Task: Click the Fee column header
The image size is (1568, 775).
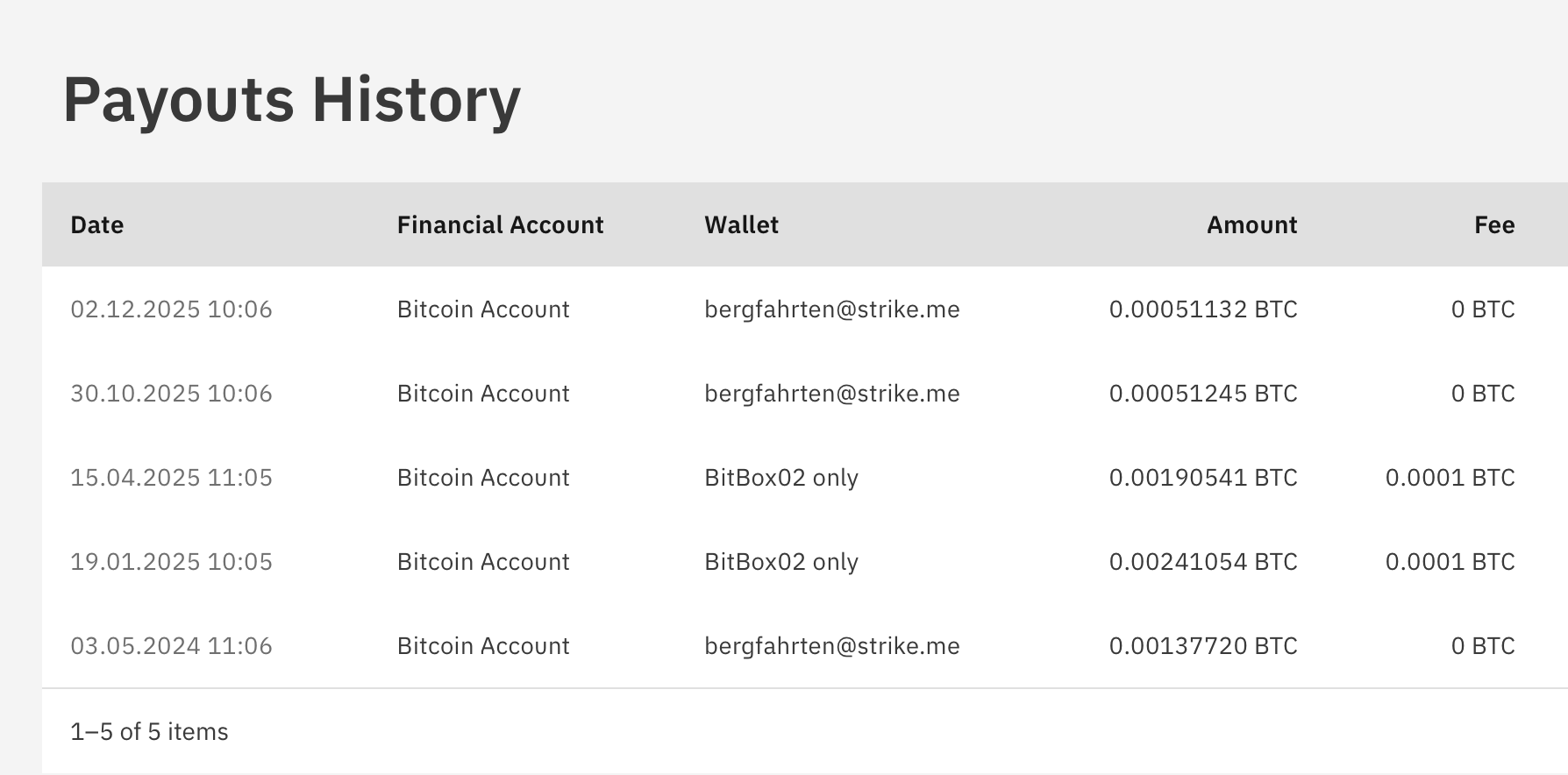Action: [1494, 225]
